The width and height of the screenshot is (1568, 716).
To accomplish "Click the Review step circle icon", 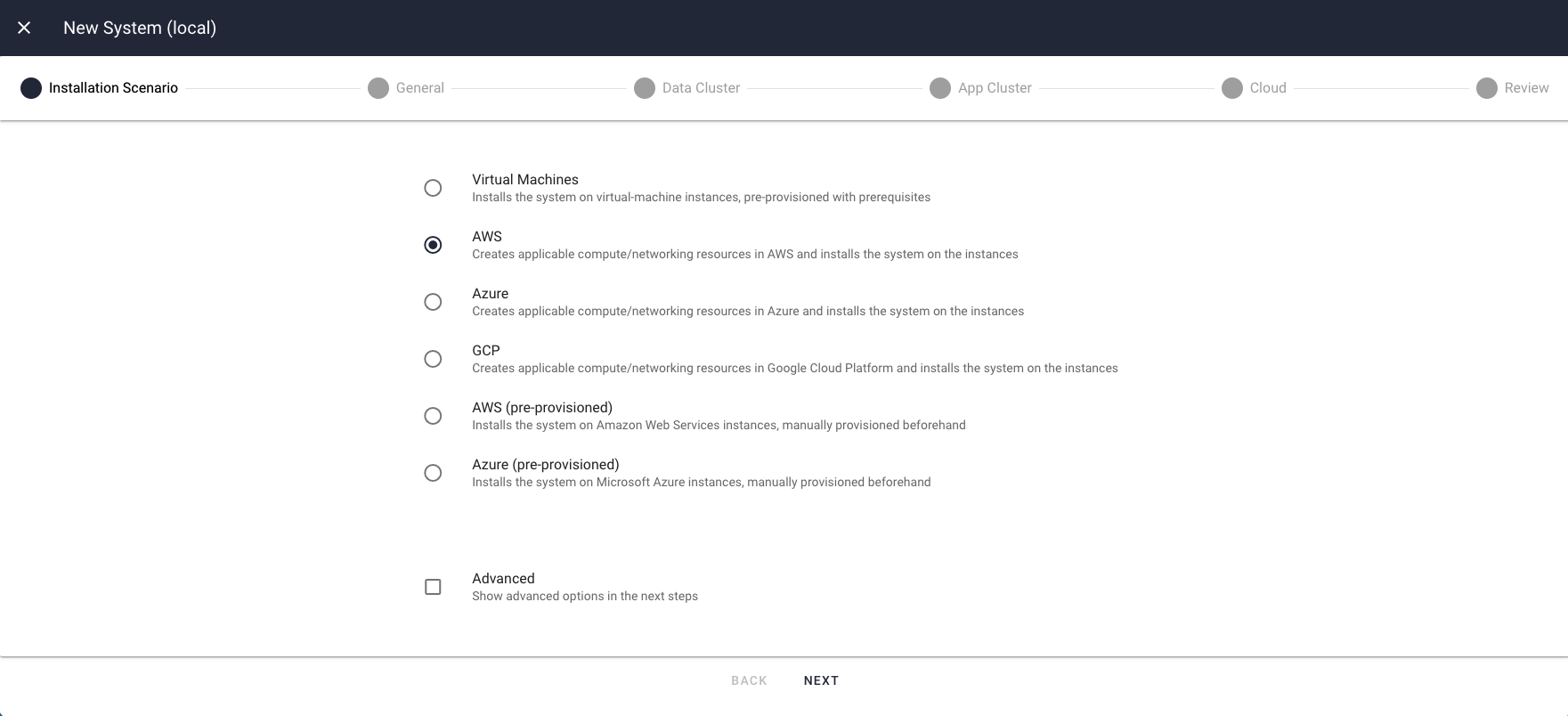I will click(1487, 88).
